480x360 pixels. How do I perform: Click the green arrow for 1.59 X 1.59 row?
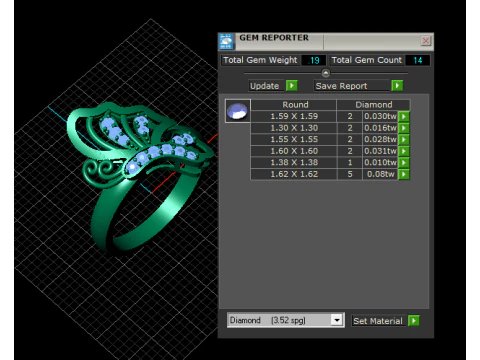tap(404, 116)
